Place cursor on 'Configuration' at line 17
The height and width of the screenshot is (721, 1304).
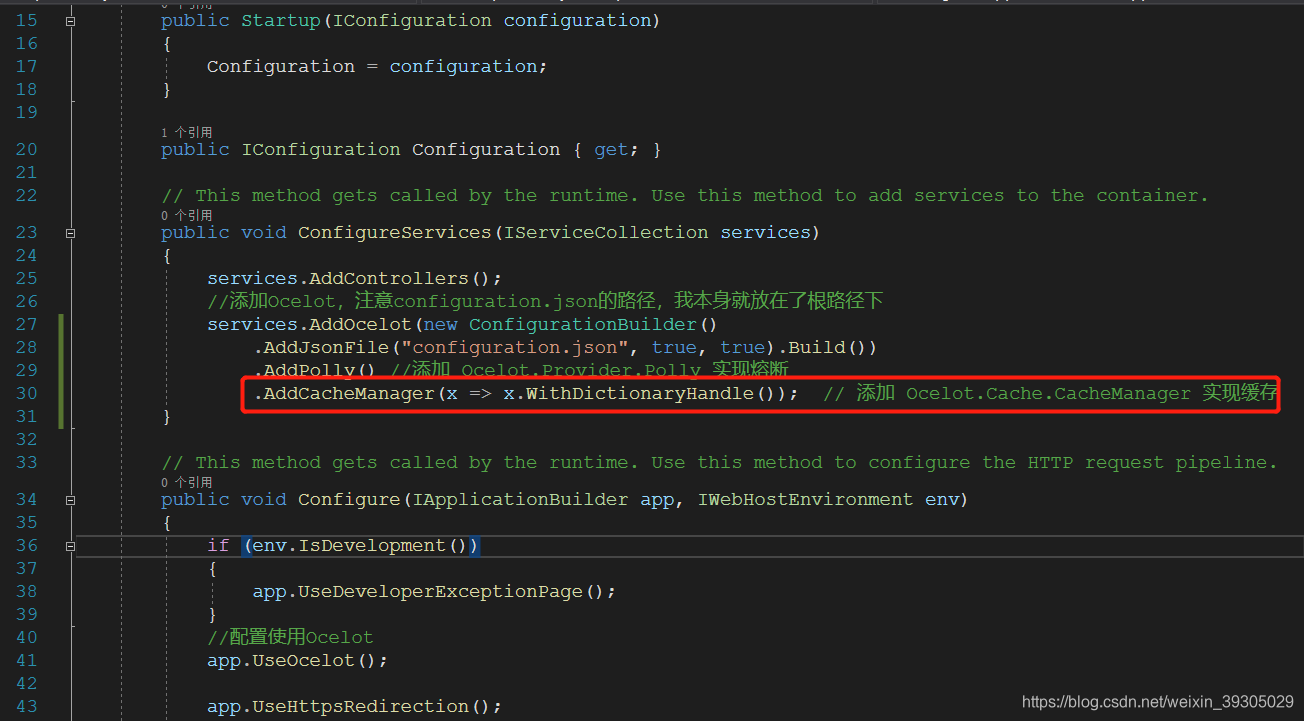(281, 66)
